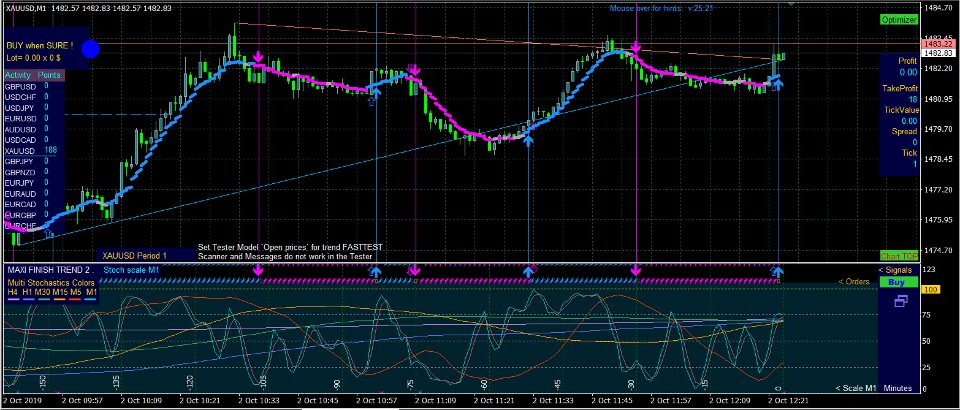
Task: Click the white 1482.83 current price tag
Action: 939,53
